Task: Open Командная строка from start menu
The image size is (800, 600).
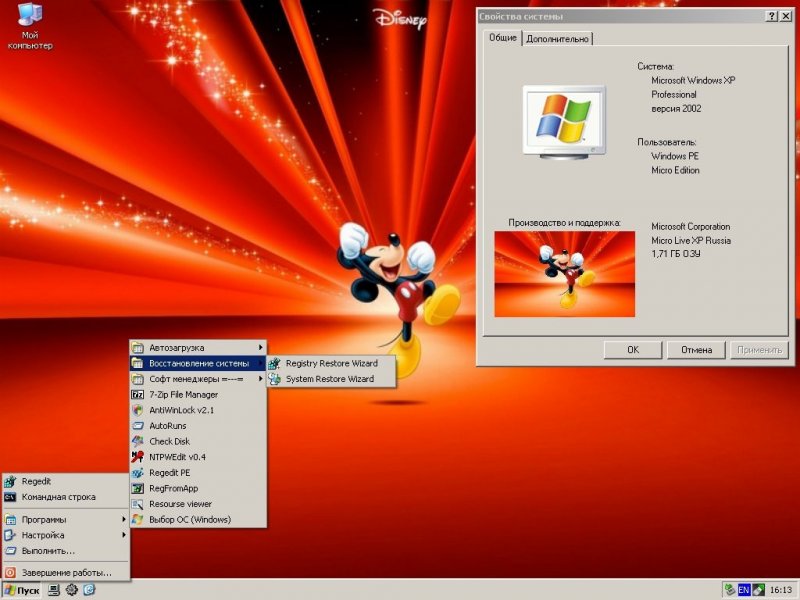Action: click(65, 497)
